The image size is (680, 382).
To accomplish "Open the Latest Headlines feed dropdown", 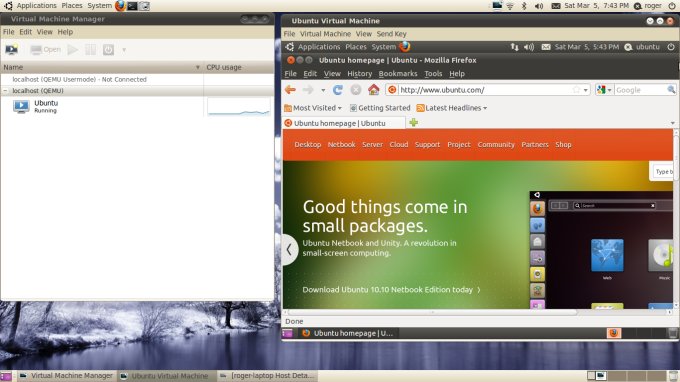I will click(x=451, y=108).
